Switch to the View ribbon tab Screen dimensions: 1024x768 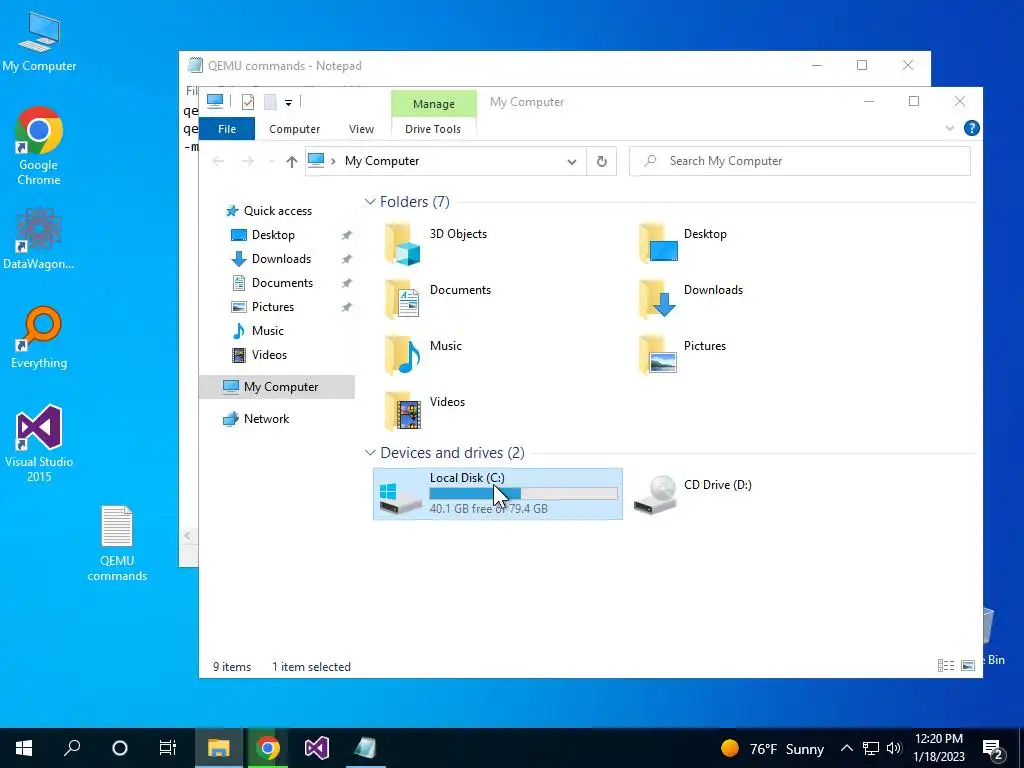(x=361, y=129)
